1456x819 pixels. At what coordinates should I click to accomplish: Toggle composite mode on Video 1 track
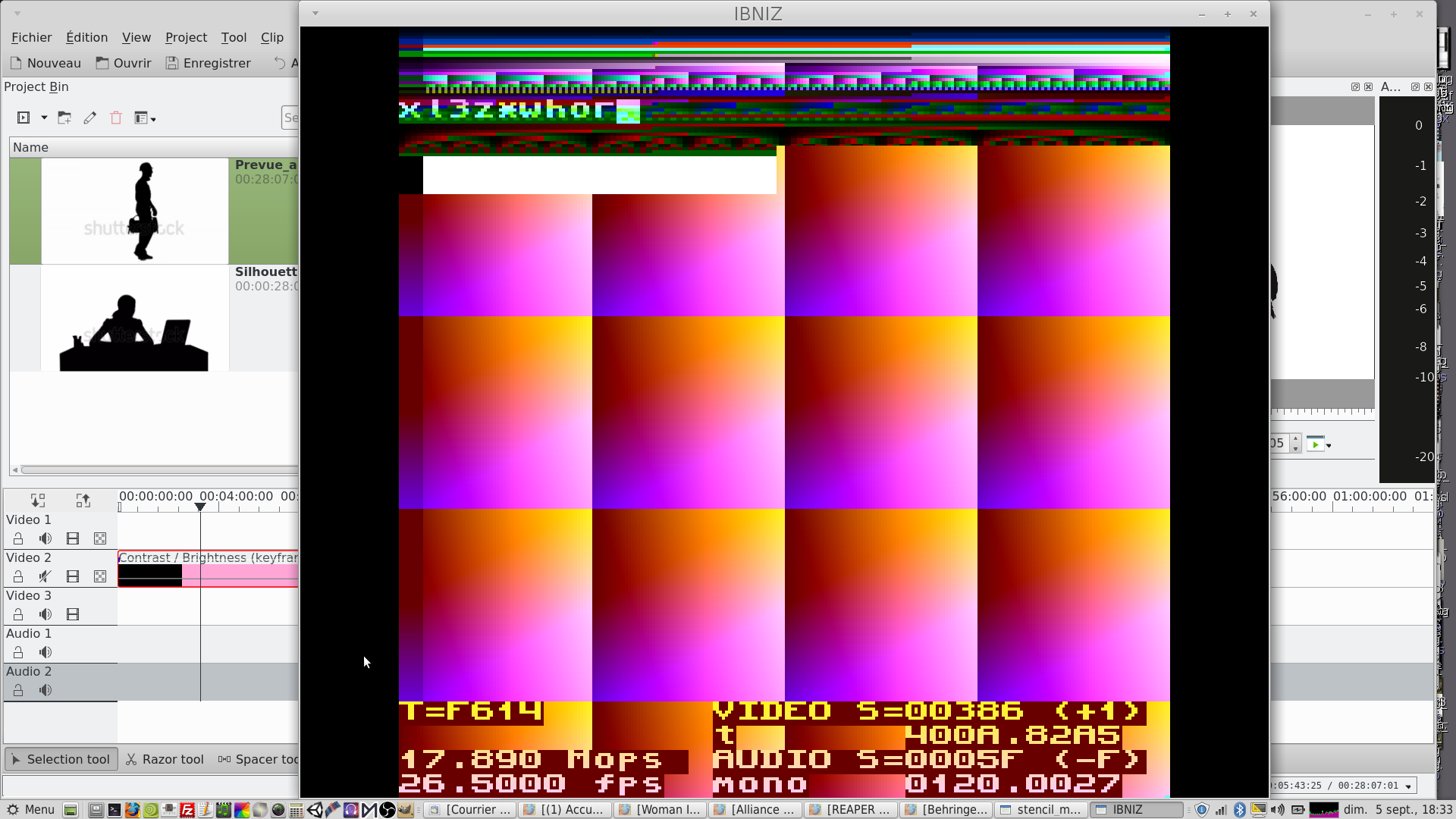tap(100, 538)
